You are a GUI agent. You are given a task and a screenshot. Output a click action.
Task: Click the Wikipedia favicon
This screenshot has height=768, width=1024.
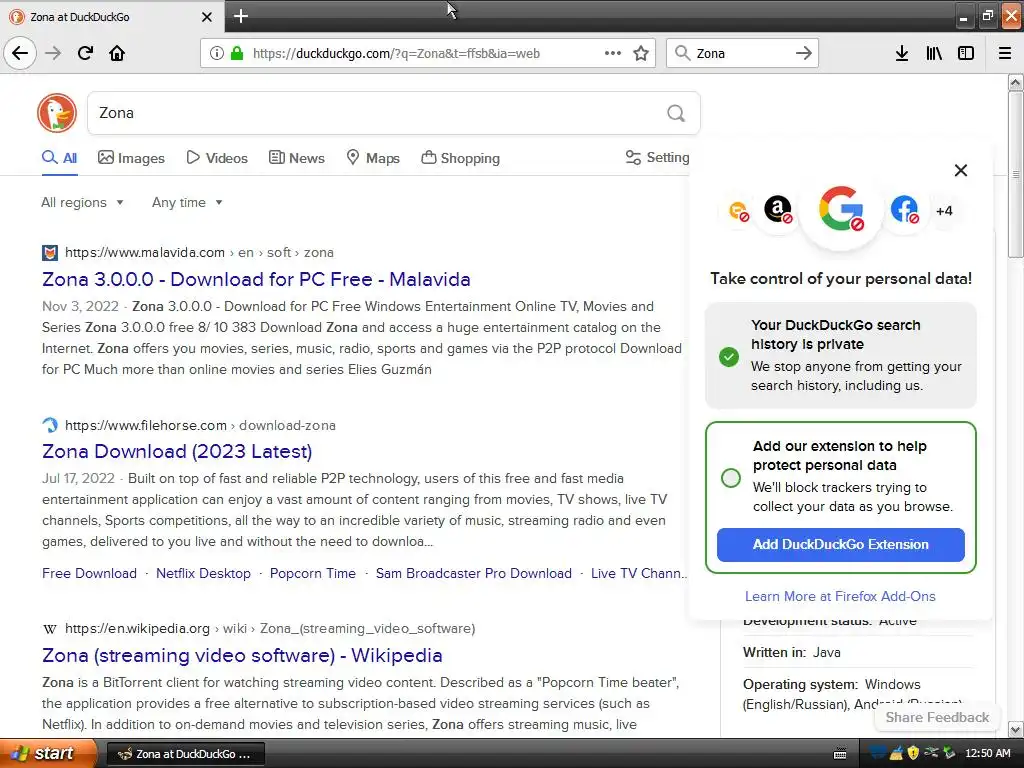[x=50, y=629]
